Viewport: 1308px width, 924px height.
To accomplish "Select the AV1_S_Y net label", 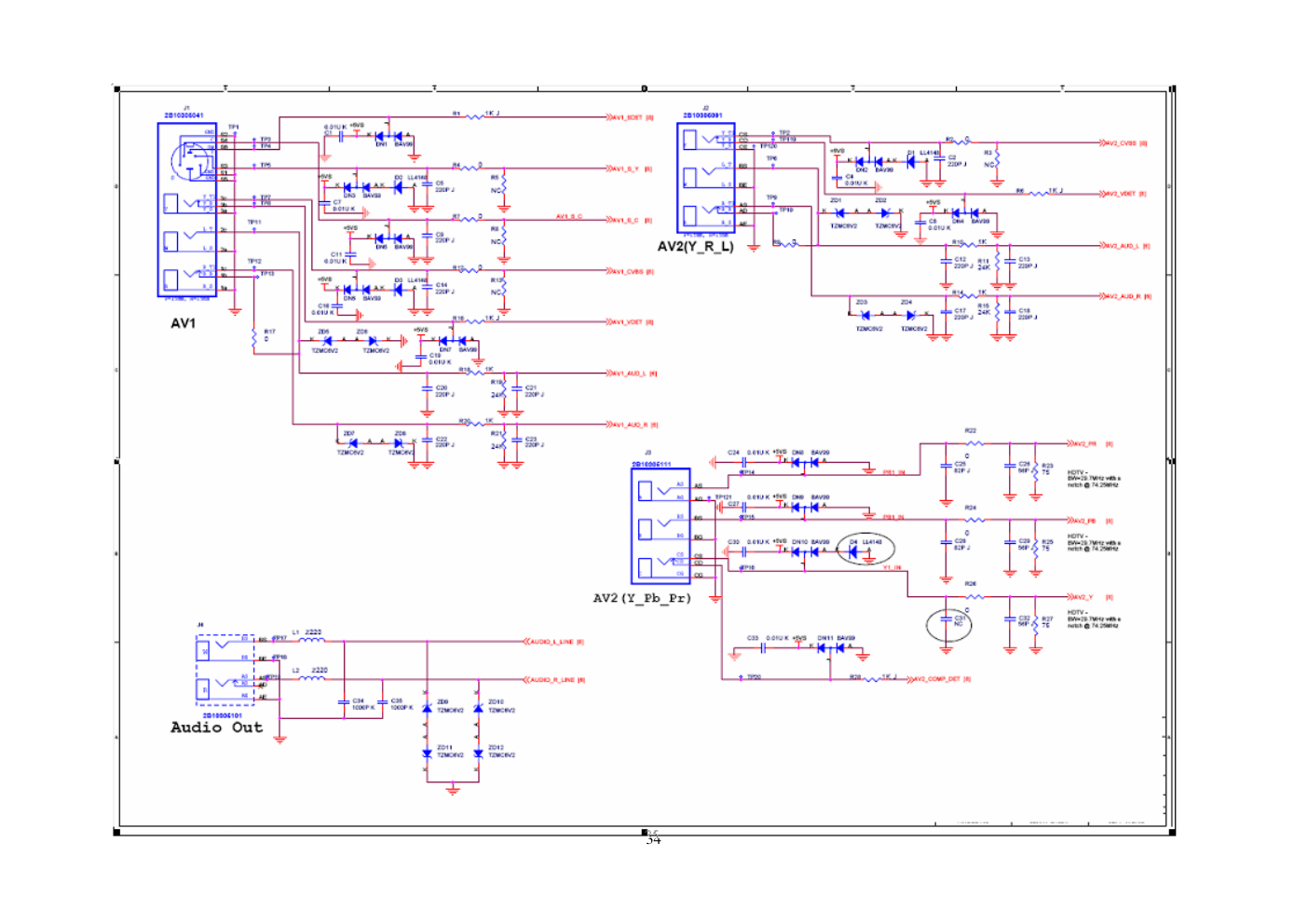I will coord(625,169).
